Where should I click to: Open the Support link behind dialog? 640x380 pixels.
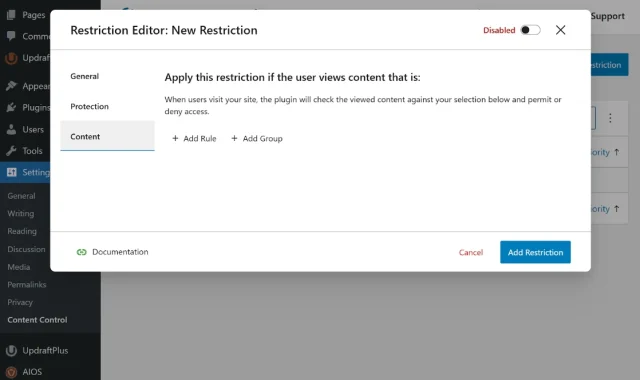click(x=607, y=16)
